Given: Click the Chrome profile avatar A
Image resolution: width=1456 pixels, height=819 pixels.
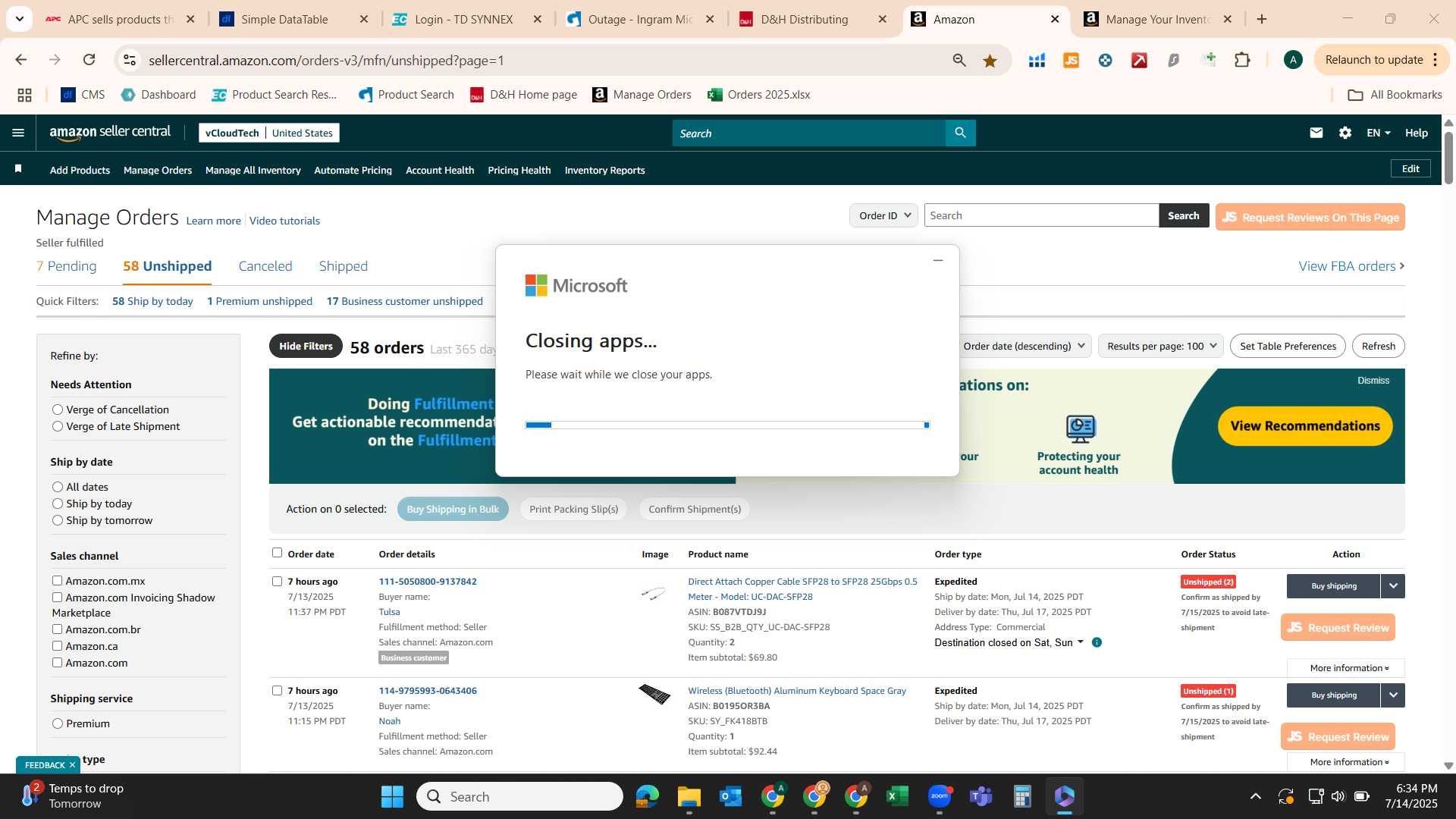Looking at the screenshot, I should click(1293, 60).
